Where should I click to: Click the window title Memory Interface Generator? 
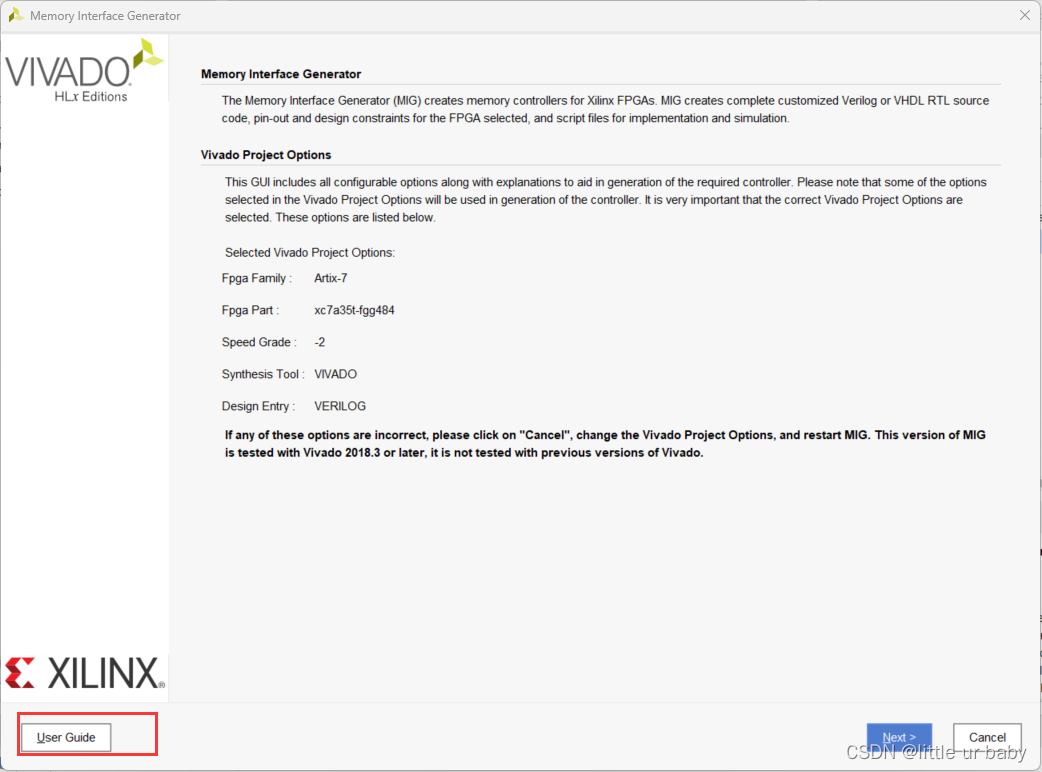coord(105,15)
